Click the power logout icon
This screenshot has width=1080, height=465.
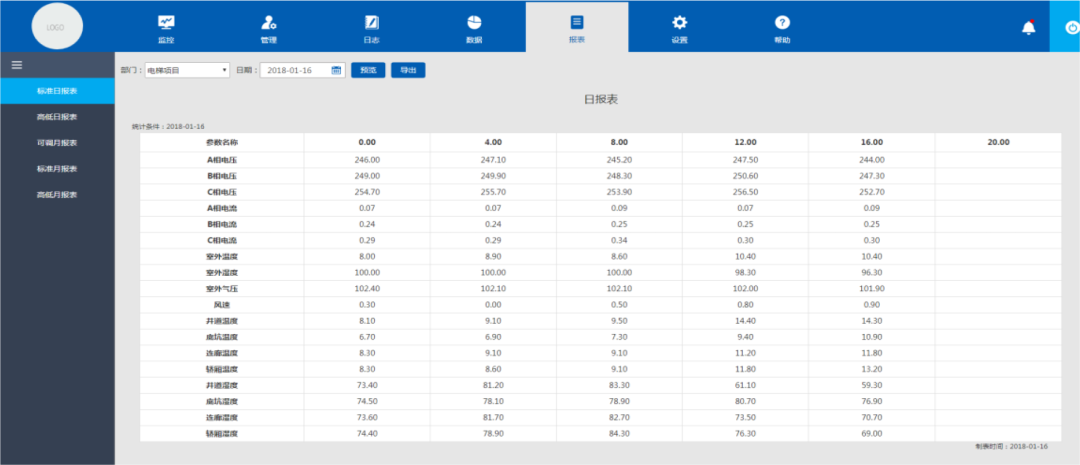coord(1072,28)
